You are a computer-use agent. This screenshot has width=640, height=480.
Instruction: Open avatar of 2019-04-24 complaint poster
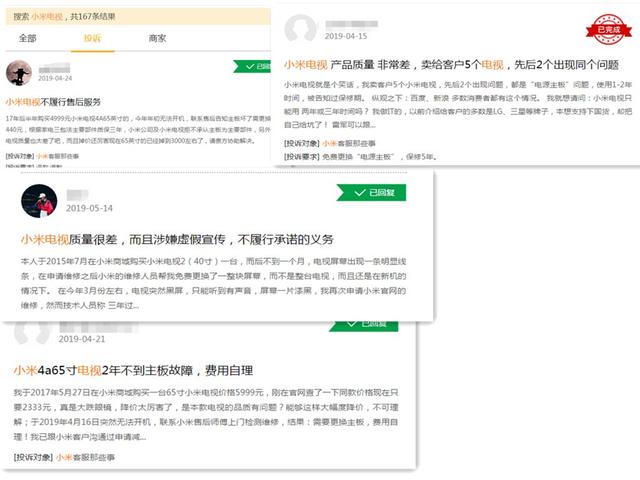pyautogui.click(x=19, y=73)
